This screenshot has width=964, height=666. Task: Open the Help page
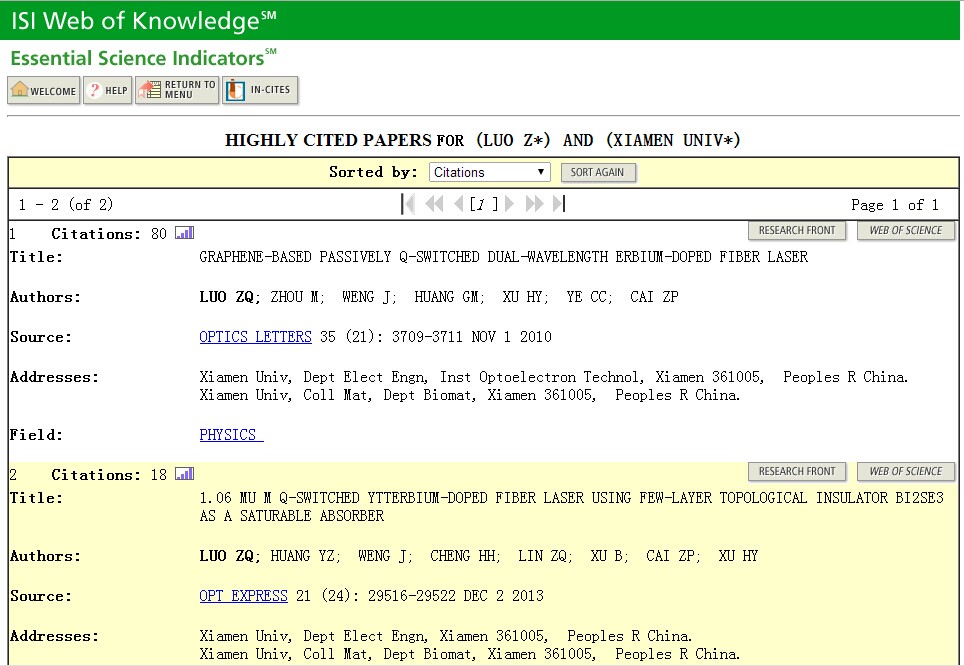coord(107,91)
